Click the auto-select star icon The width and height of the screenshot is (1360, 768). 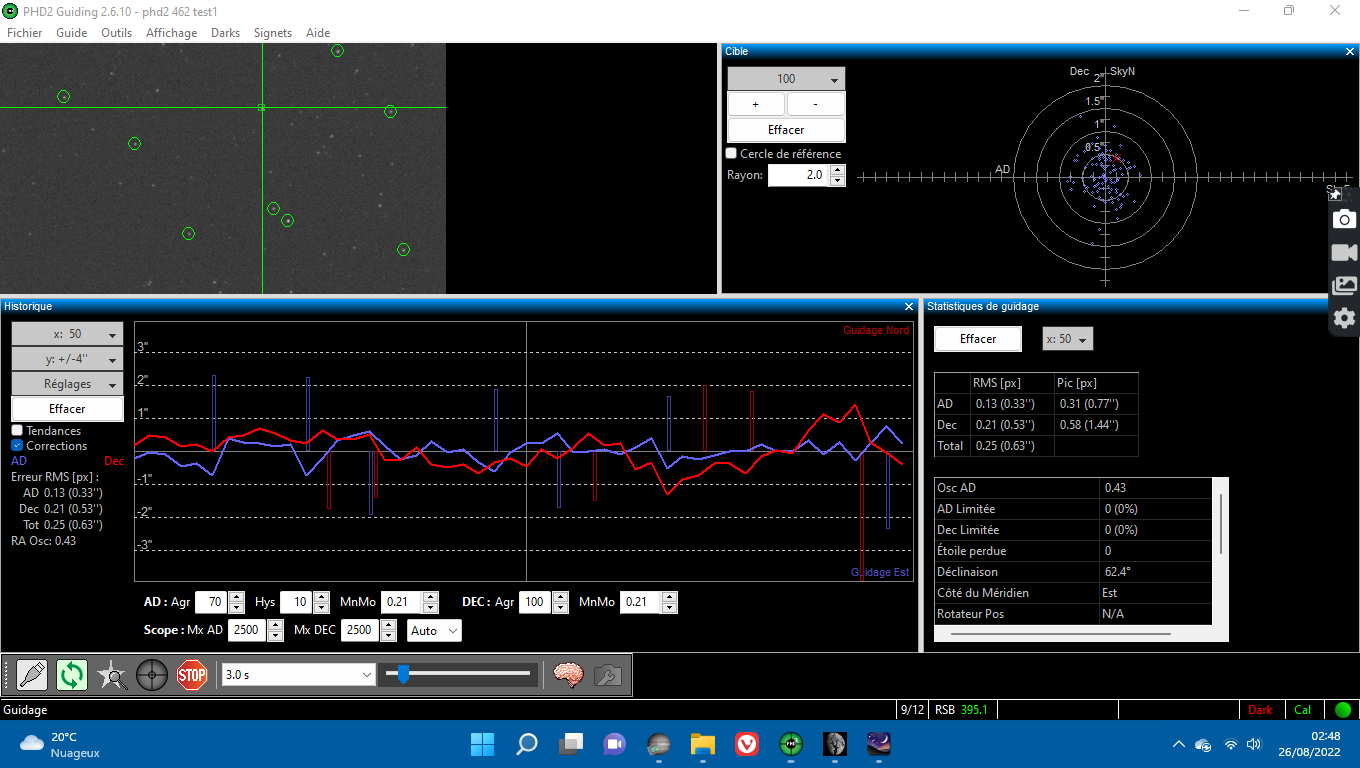click(x=112, y=675)
